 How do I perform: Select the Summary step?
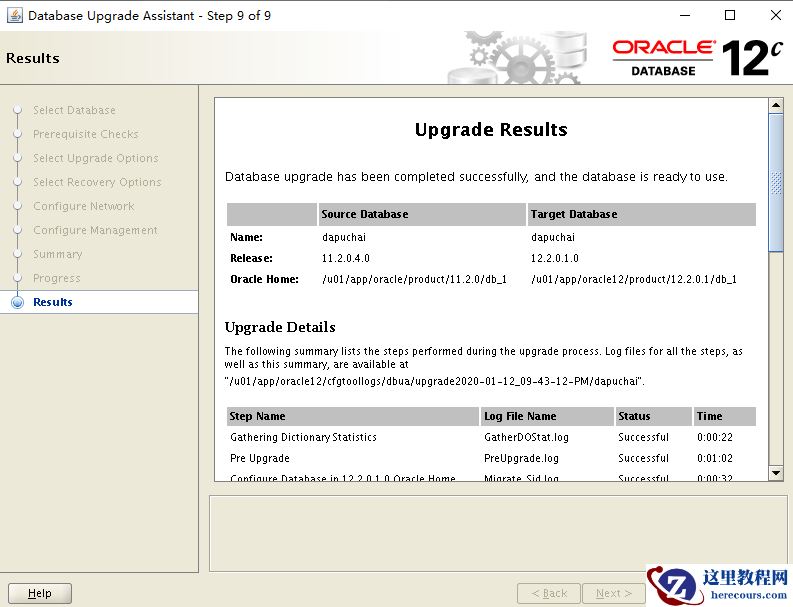tap(57, 254)
